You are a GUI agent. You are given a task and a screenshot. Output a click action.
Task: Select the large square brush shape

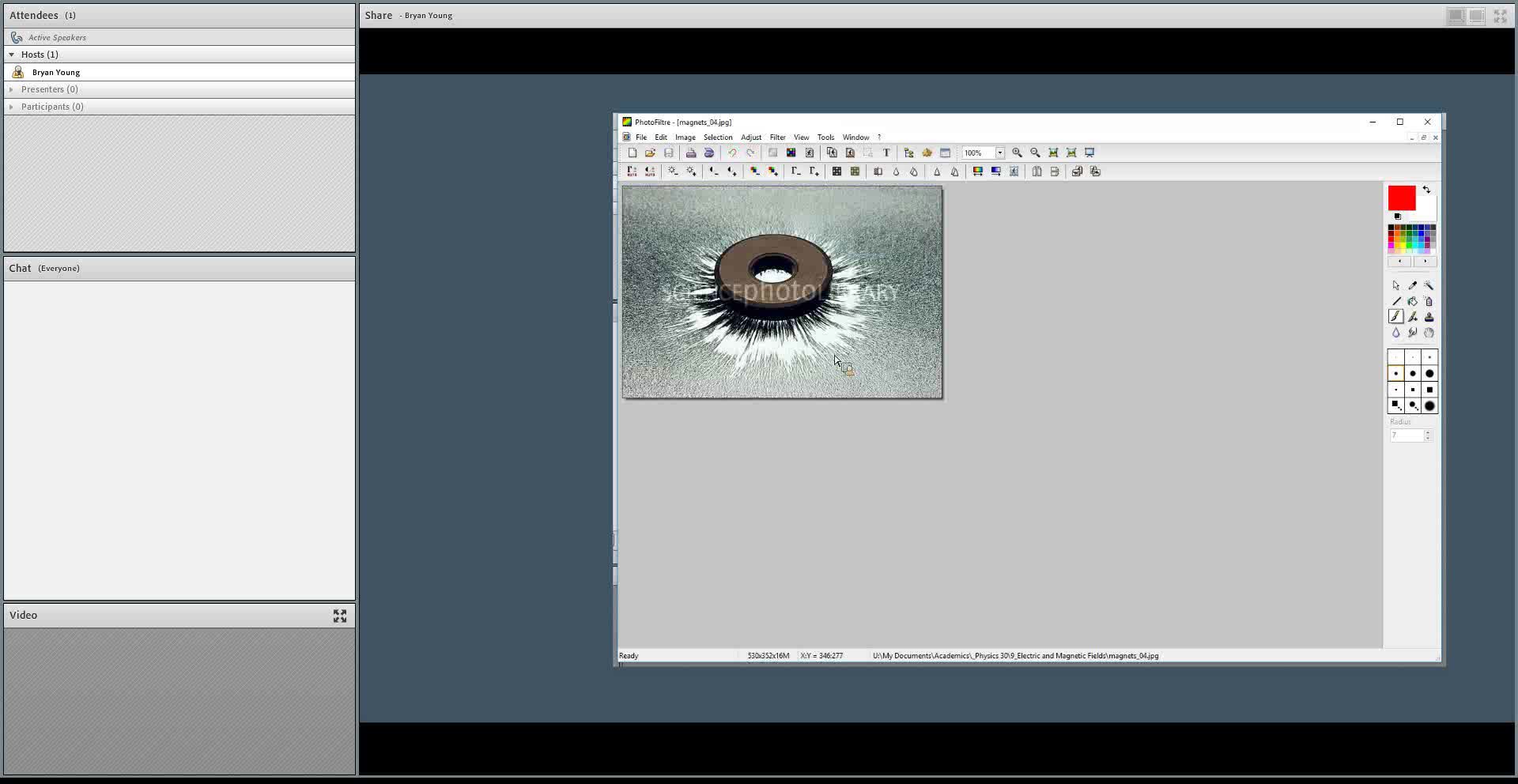(x=1429, y=390)
